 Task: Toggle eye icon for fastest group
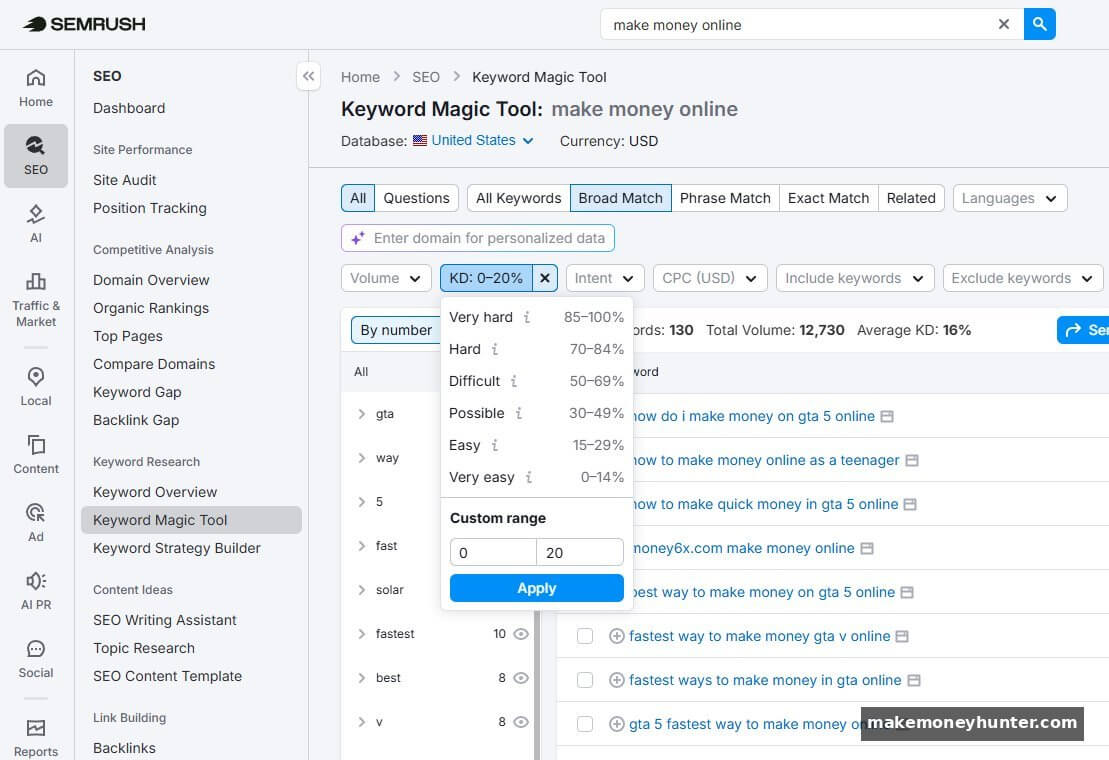(x=521, y=633)
